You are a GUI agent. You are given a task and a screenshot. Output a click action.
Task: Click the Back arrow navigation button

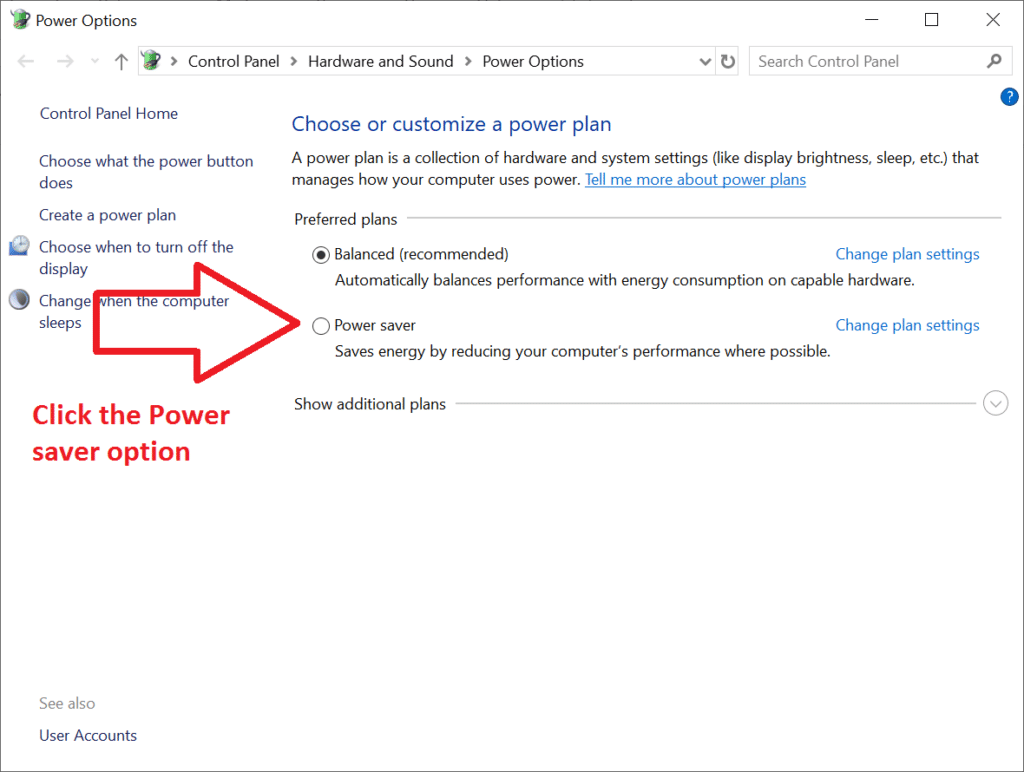coord(27,62)
